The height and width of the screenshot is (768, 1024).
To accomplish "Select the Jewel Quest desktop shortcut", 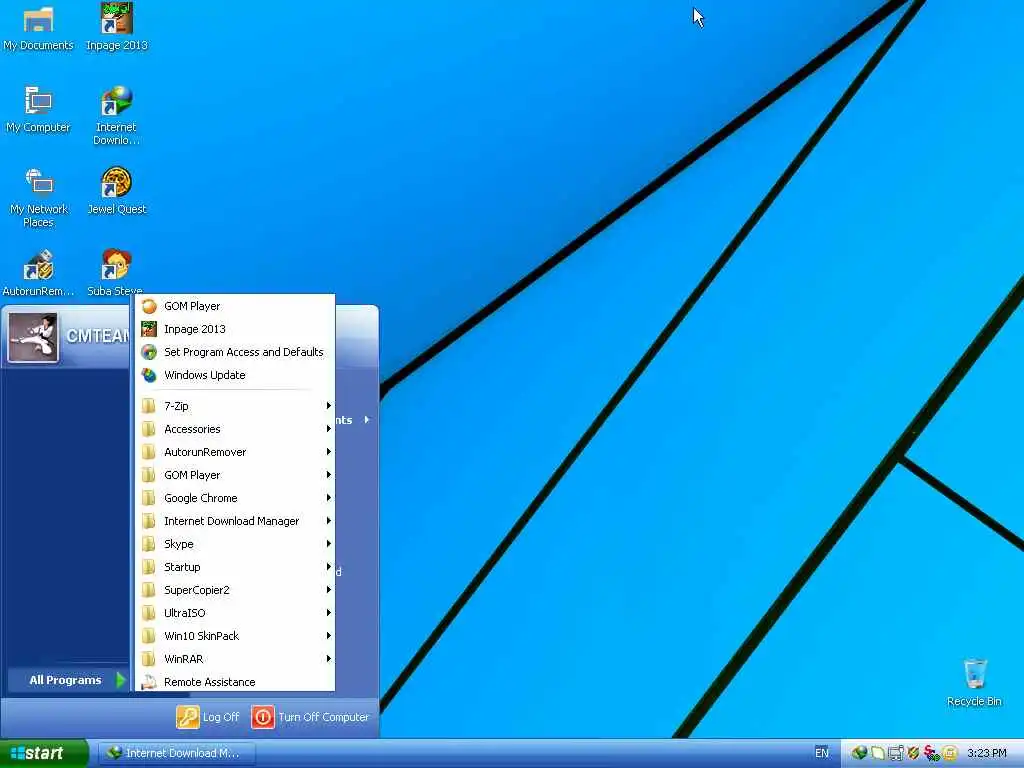I will click(x=116, y=191).
